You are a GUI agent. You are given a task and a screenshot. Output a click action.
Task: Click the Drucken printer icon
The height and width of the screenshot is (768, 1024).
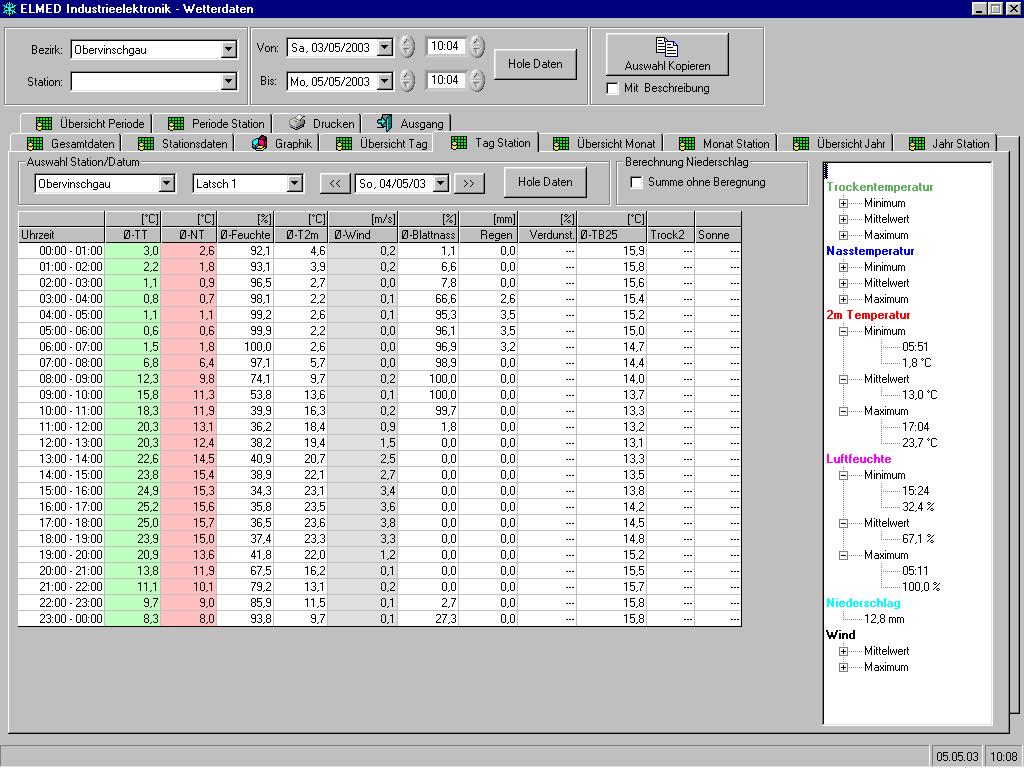click(297, 124)
